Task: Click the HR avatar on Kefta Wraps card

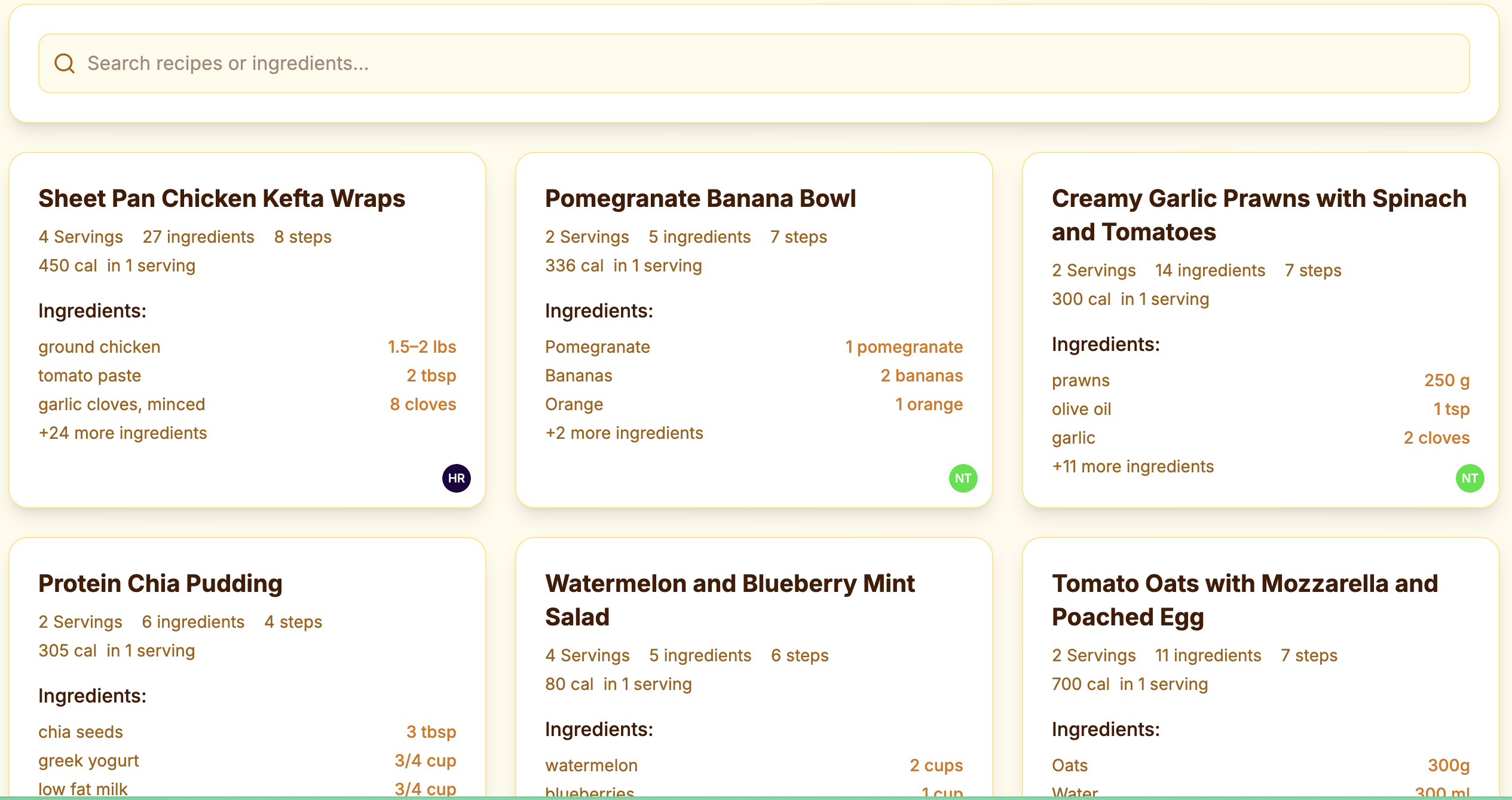Action: click(x=456, y=478)
